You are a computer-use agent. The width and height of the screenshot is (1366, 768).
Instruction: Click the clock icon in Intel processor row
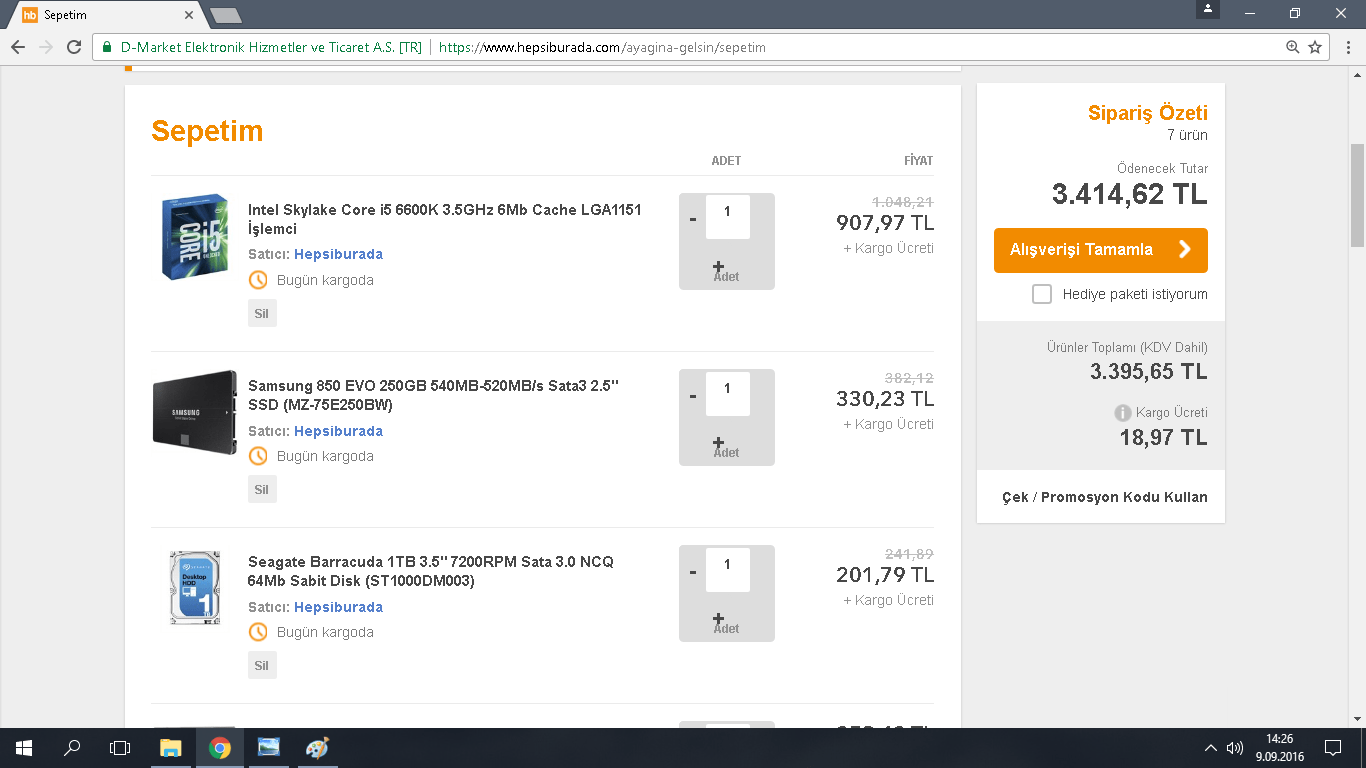[258, 280]
